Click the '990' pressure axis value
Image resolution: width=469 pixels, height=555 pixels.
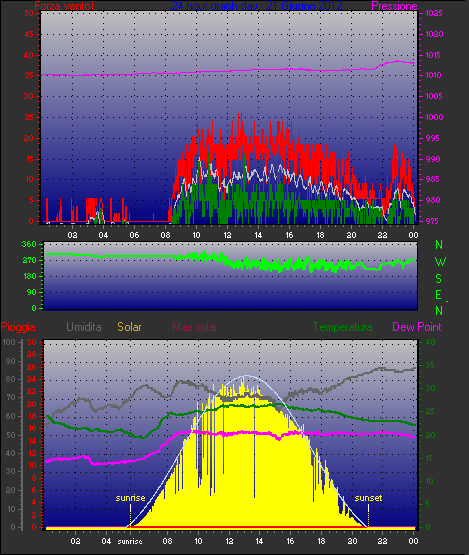pos(433,159)
